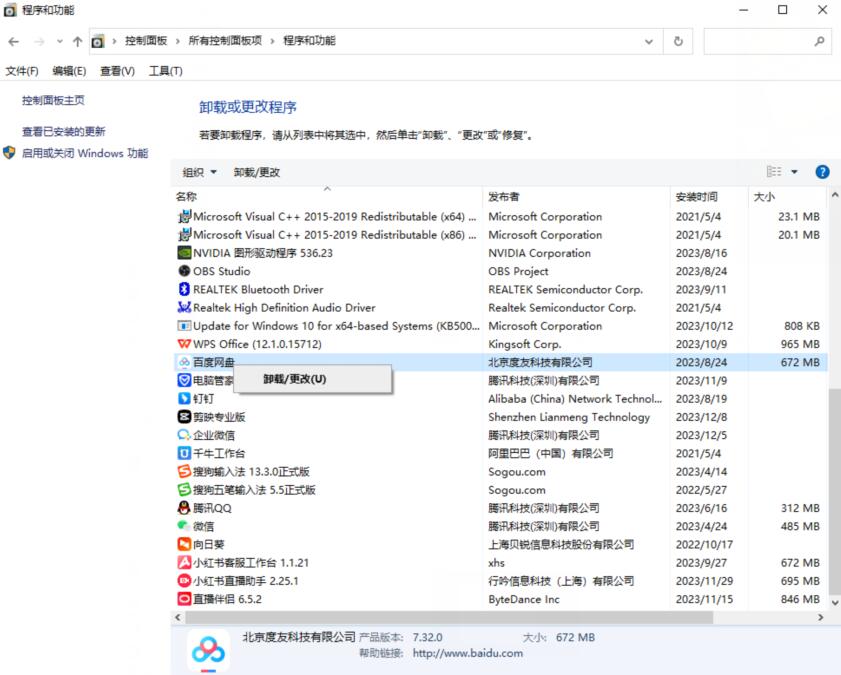This screenshot has width=841, height=675.
Task: Click the 腾讯QQ penguin icon
Action: tap(184, 508)
